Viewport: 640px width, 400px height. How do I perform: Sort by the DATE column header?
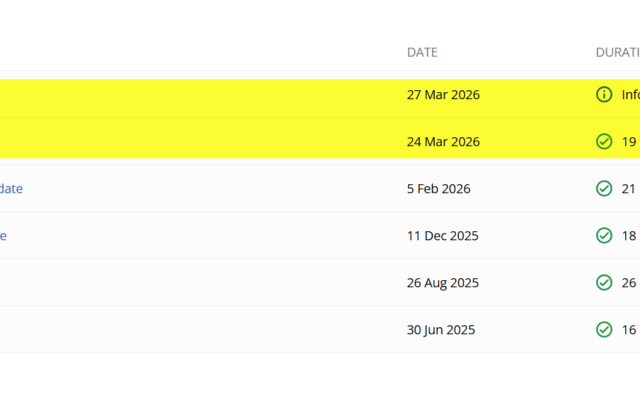coord(422,52)
